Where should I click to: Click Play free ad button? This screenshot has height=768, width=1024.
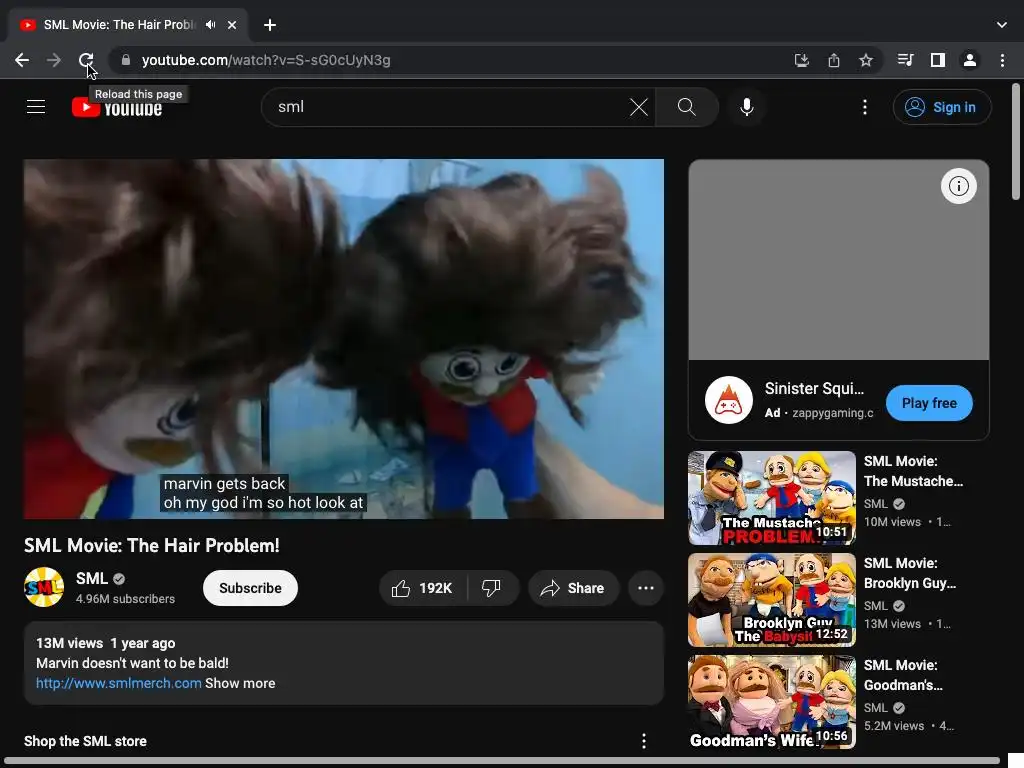[x=929, y=403]
